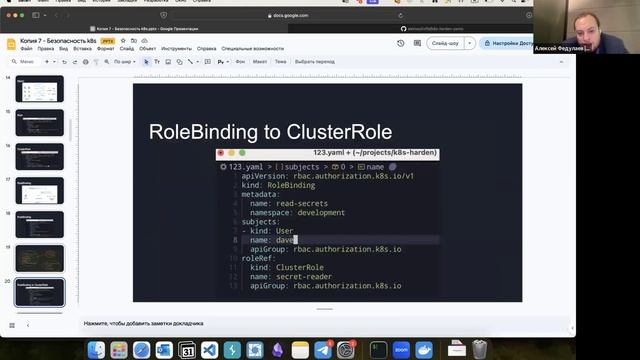The width and height of the screenshot is (640, 360).
Task: Choose the select cursor tool
Action: click(x=146, y=62)
